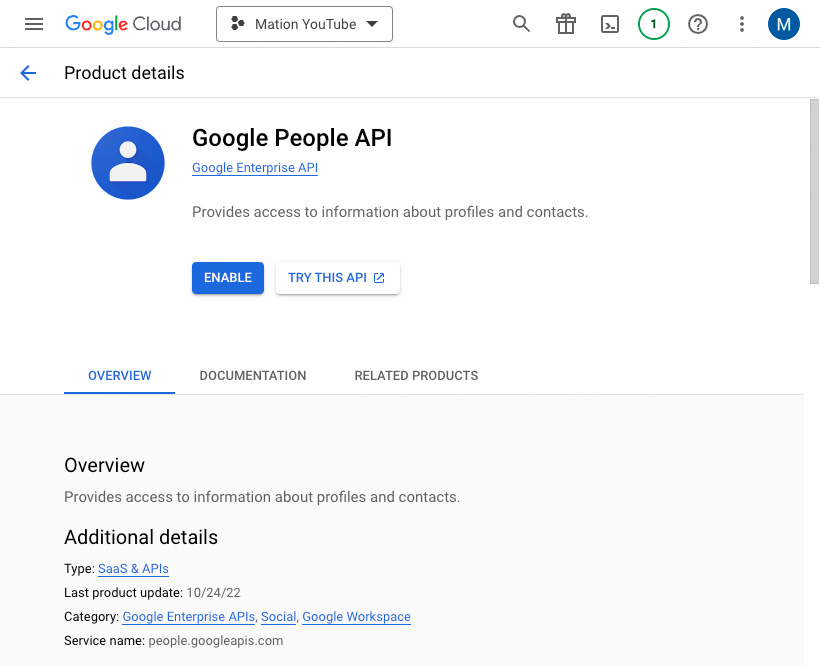Click the Google People API heading
This screenshot has width=820, height=666.
[292, 138]
